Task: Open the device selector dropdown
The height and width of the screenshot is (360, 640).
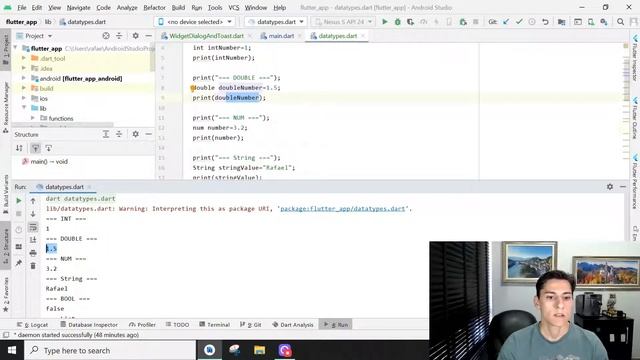Action: pyautogui.click(x=196, y=22)
